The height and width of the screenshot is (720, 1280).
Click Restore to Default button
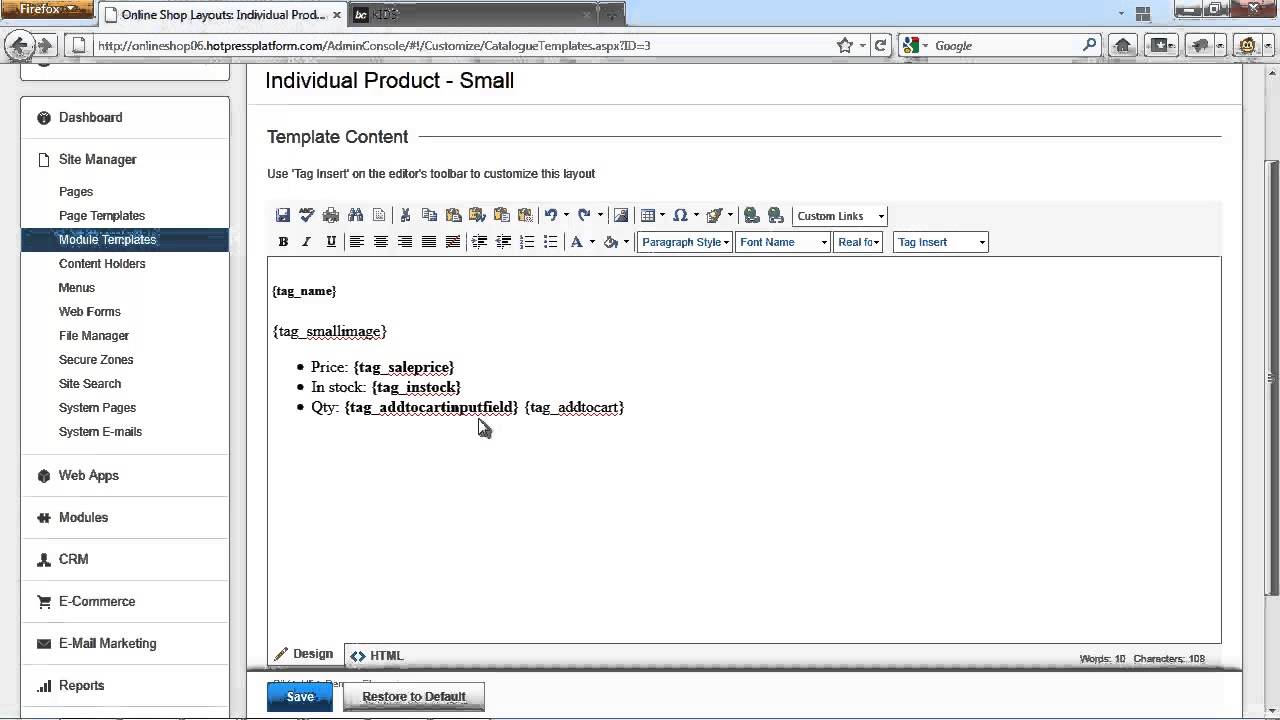414,696
